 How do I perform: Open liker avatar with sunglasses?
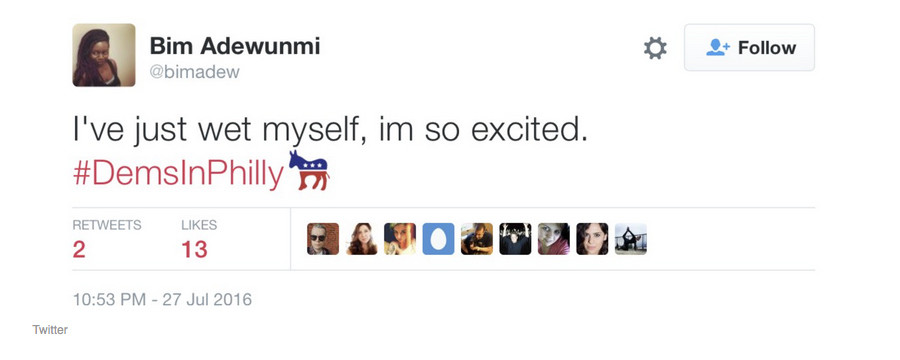tap(323, 239)
